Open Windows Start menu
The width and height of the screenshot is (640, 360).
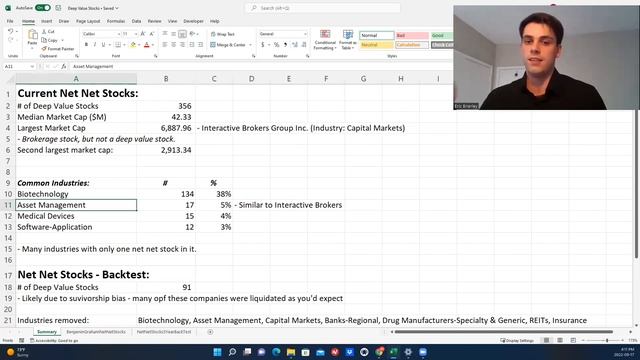tap(218, 352)
